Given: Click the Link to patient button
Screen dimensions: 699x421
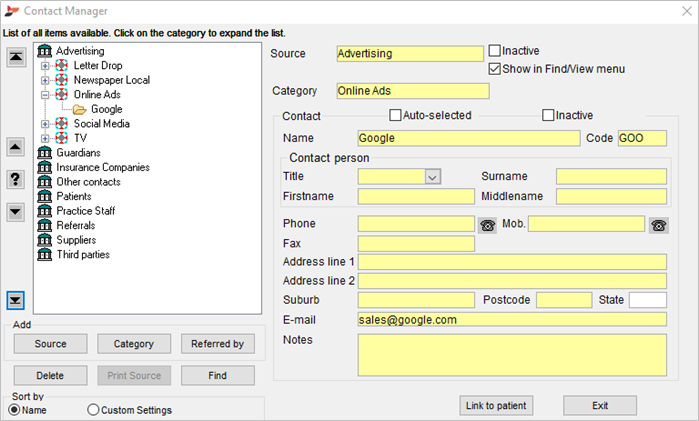Looking at the screenshot, I should click(x=496, y=405).
